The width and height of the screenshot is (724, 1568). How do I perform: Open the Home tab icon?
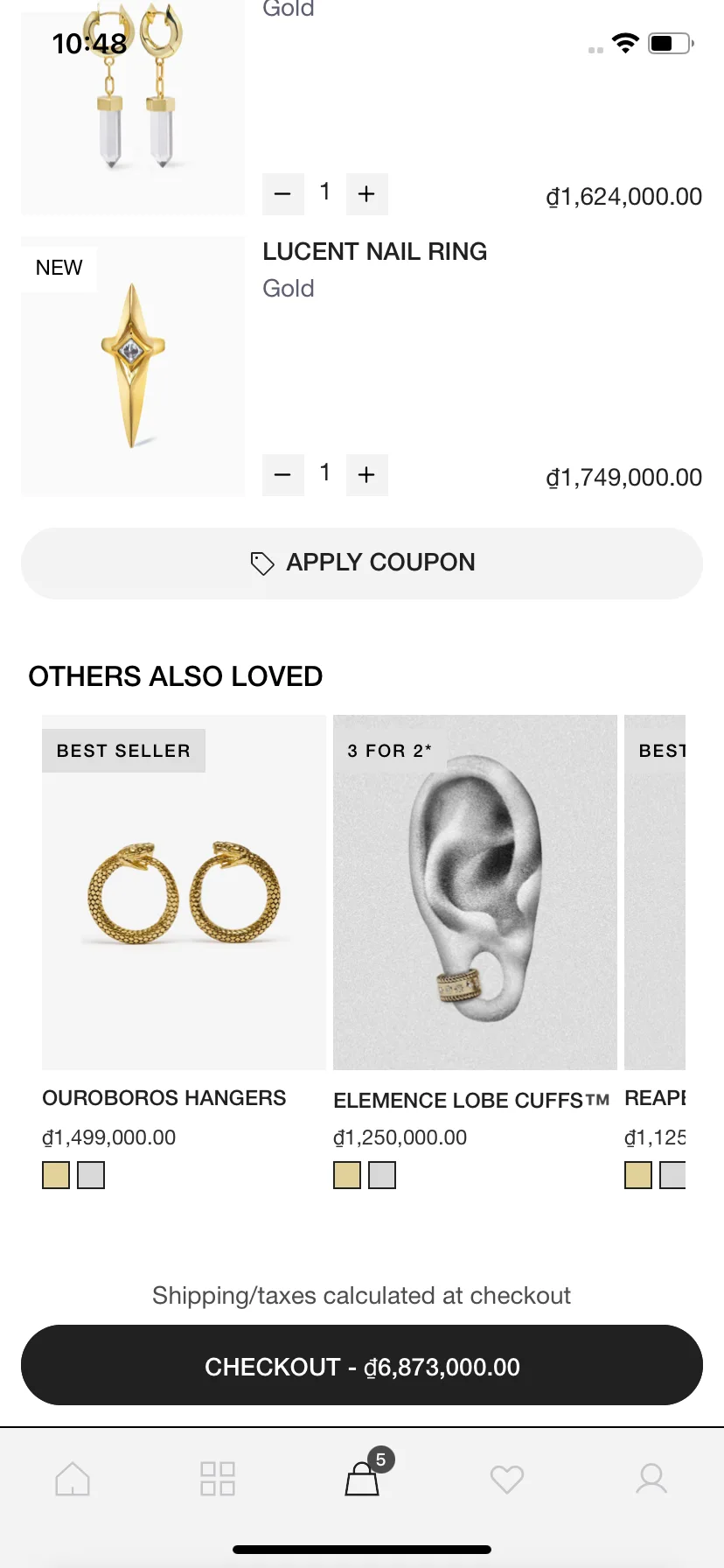[73, 1479]
